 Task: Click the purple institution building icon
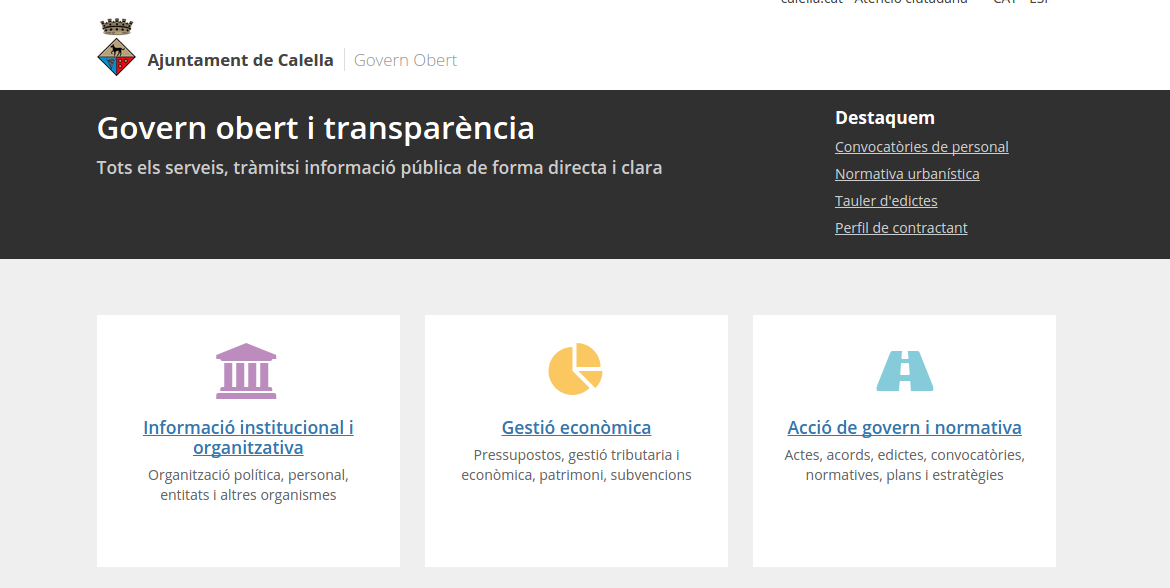coord(246,371)
